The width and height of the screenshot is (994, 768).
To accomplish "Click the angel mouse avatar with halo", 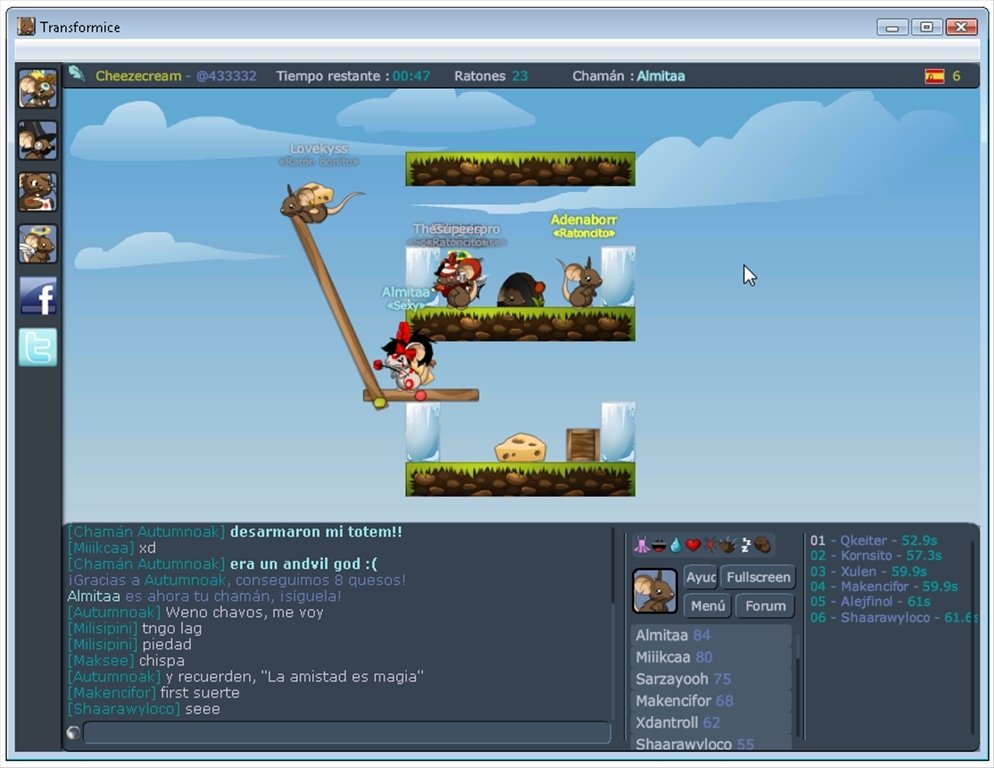I will [38, 244].
